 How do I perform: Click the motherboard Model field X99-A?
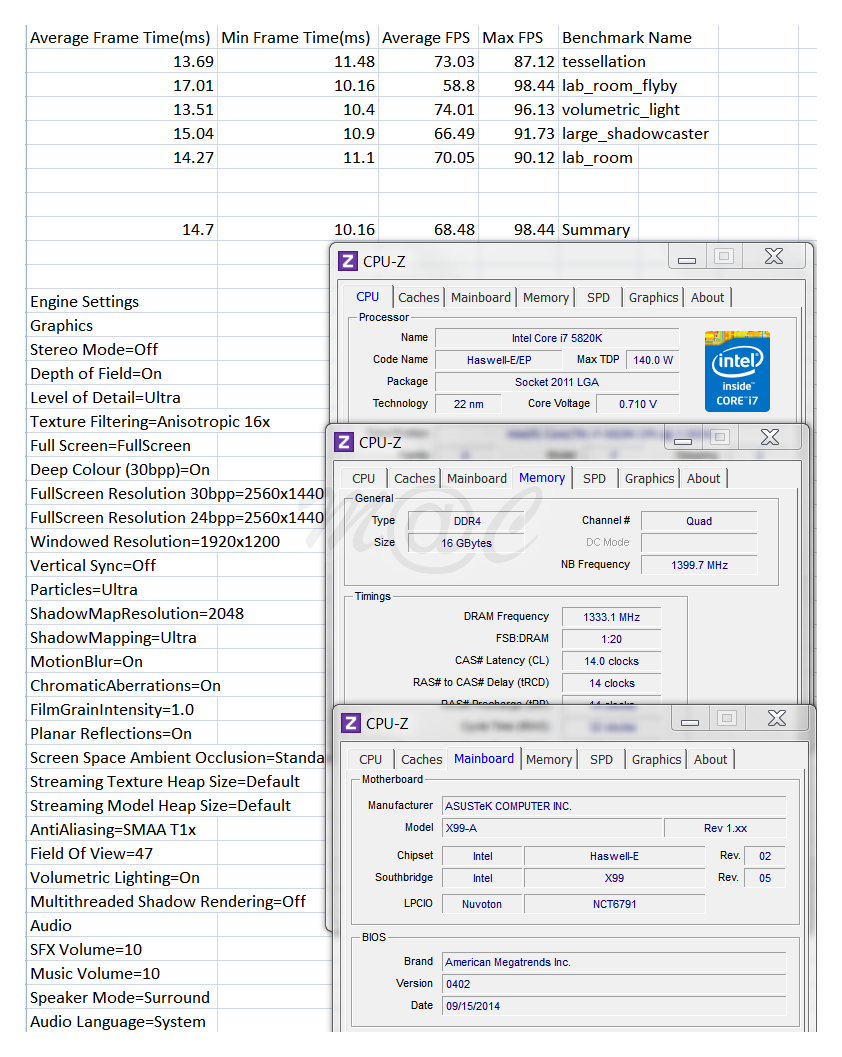pos(552,828)
